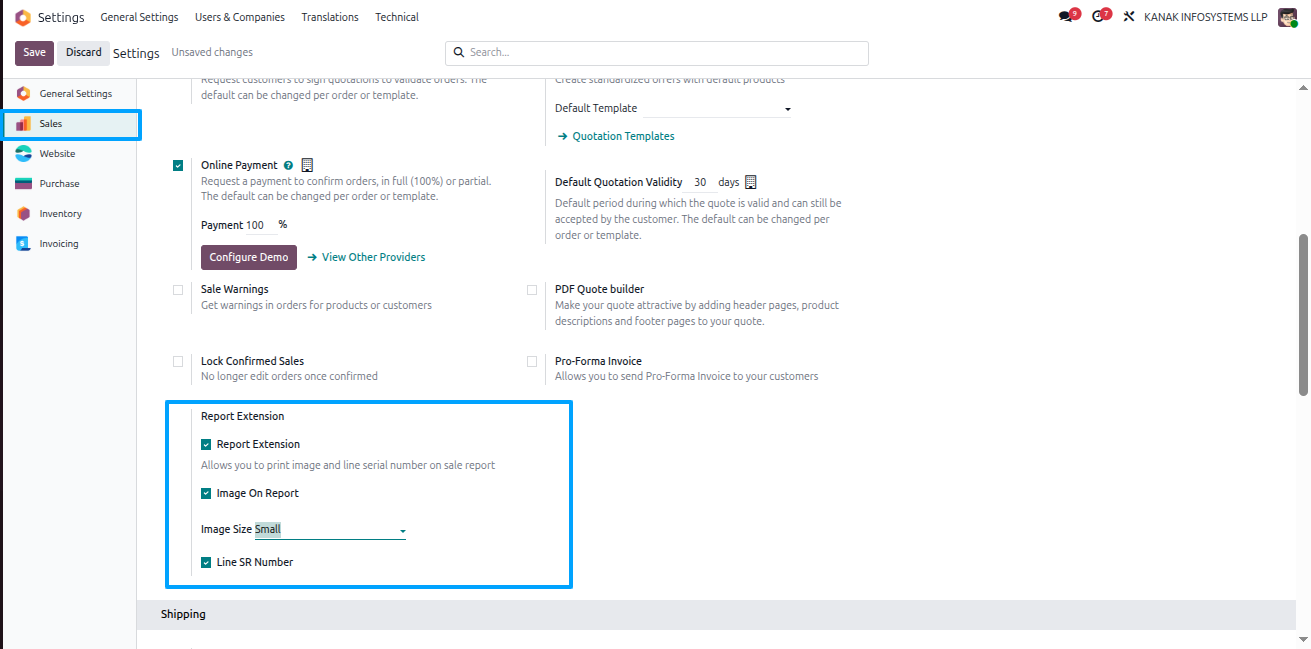Enable the Lock Confirmed Sales checkbox
The width and height of the screenshot is (1311, 649).
point(178,362)
